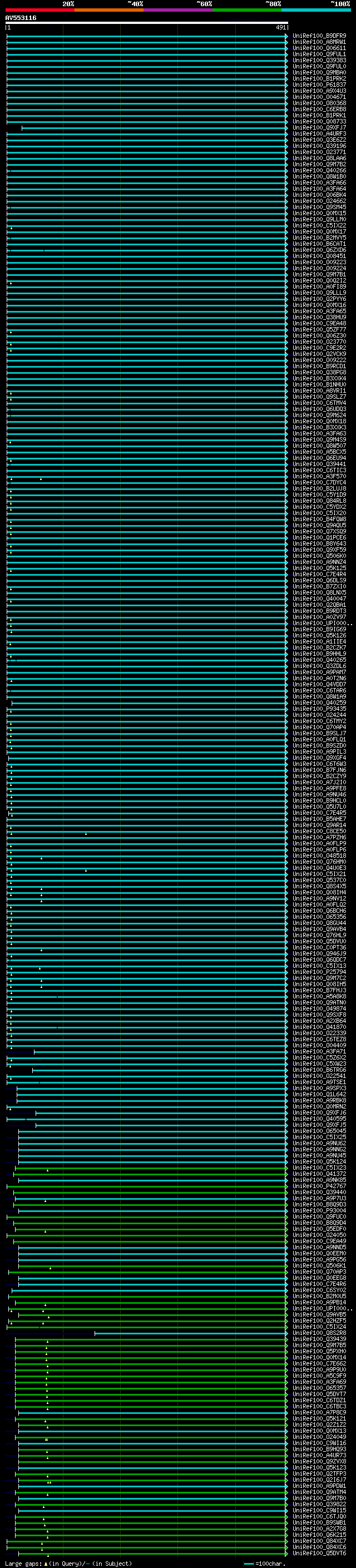The width and height of the screenshot is (356, 1568).
Task: Click the red 20% identity legend segment
Action: 40,10
